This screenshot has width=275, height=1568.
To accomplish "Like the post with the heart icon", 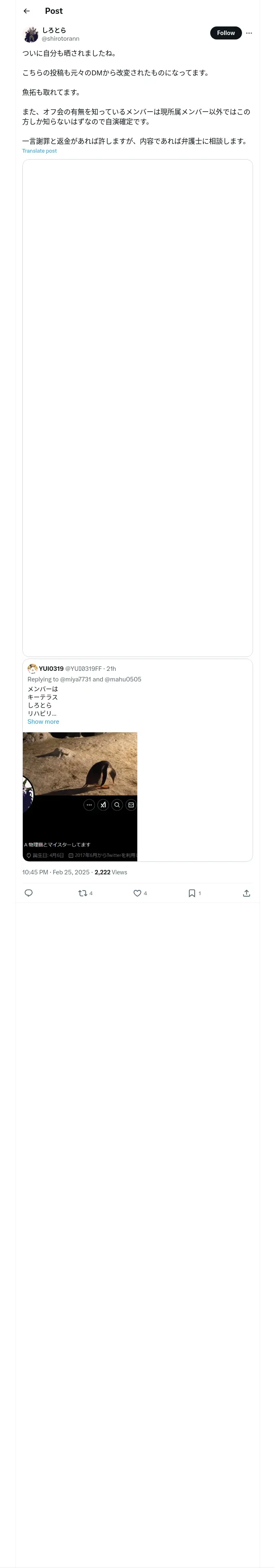I will tap(137, 893).
